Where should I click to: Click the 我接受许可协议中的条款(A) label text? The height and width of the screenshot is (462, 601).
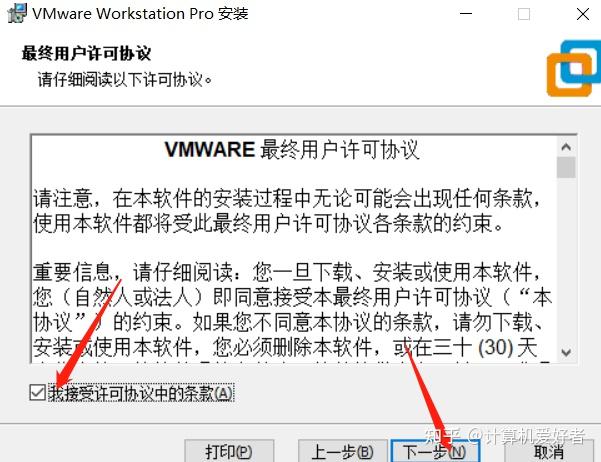(x=141, y=393)
